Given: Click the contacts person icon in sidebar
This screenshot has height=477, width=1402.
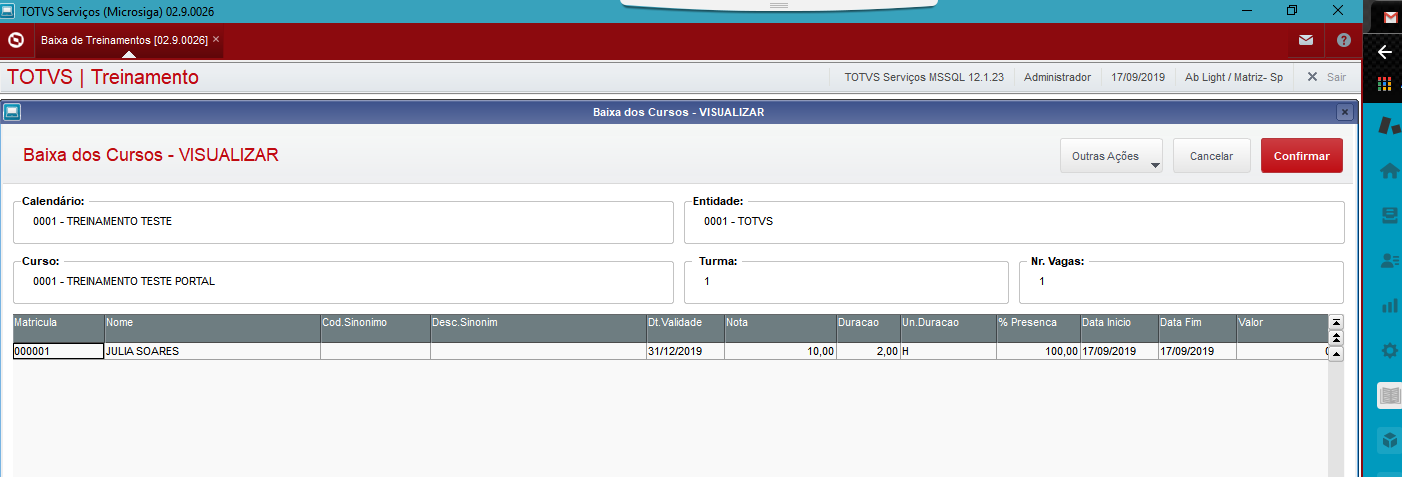Looking at the screenshot, I should pyautogui.click(x=1389, y=260).
